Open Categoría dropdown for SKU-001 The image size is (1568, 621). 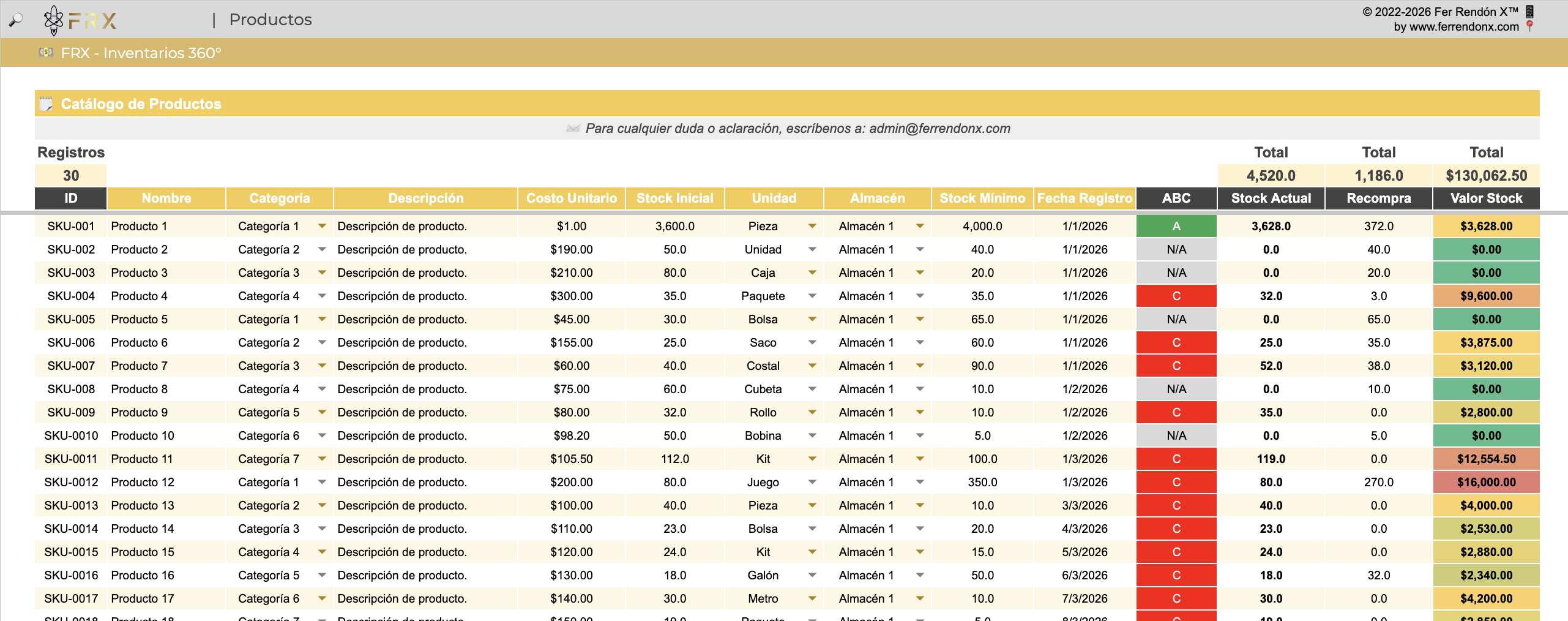click(x=322, y=226)
